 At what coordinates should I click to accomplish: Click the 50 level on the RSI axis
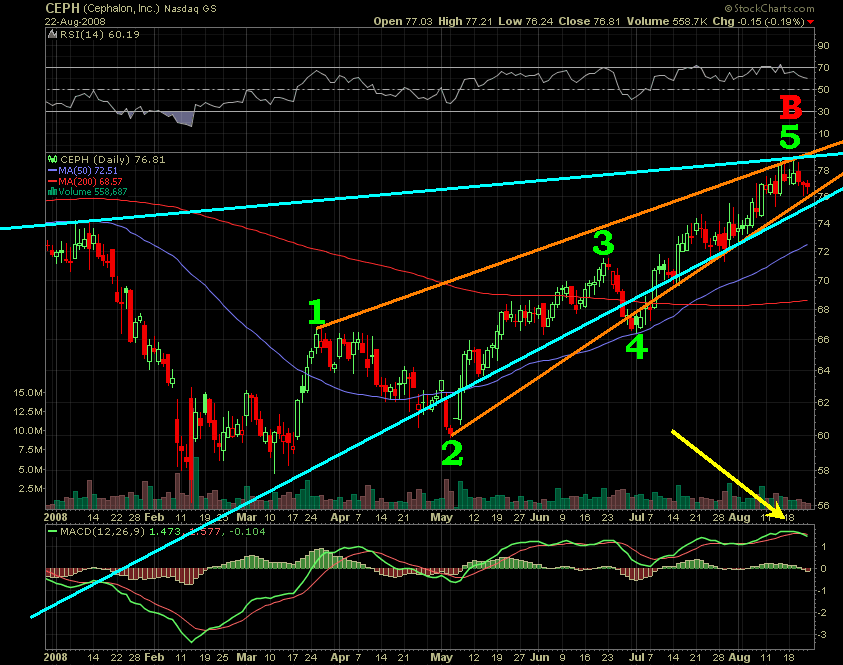(823, 89)
